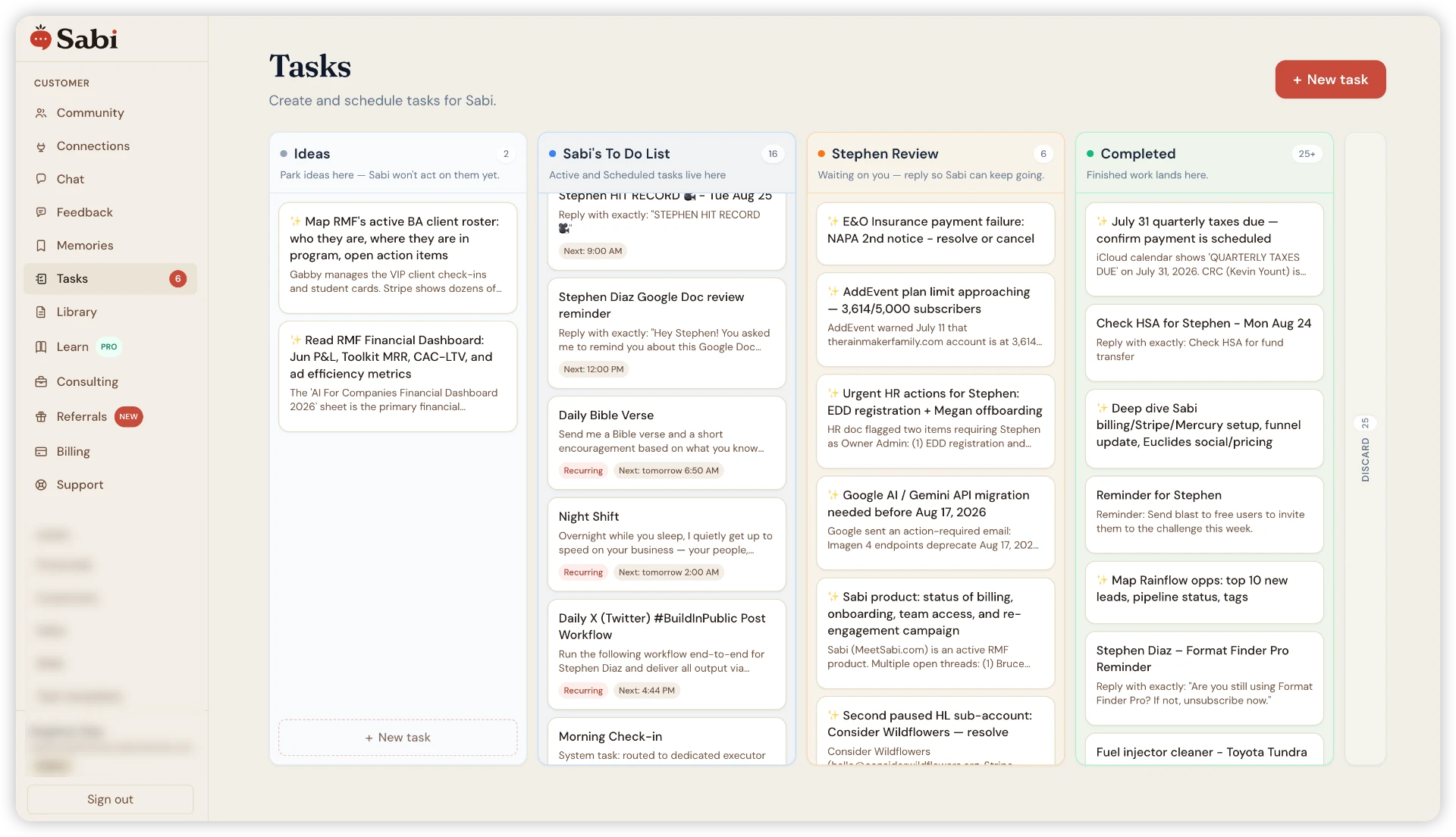Open the Community menu item
This screenshot has height=837, width=1456.
90,113
